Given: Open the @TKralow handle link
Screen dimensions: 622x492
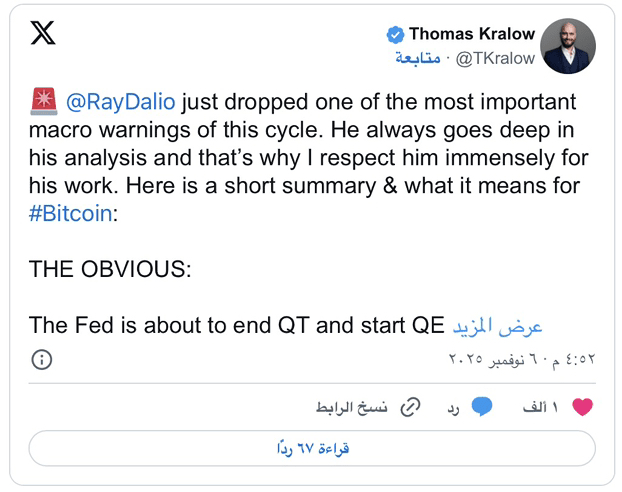Looking at the screenshot, I should click(x=495, y=59).
